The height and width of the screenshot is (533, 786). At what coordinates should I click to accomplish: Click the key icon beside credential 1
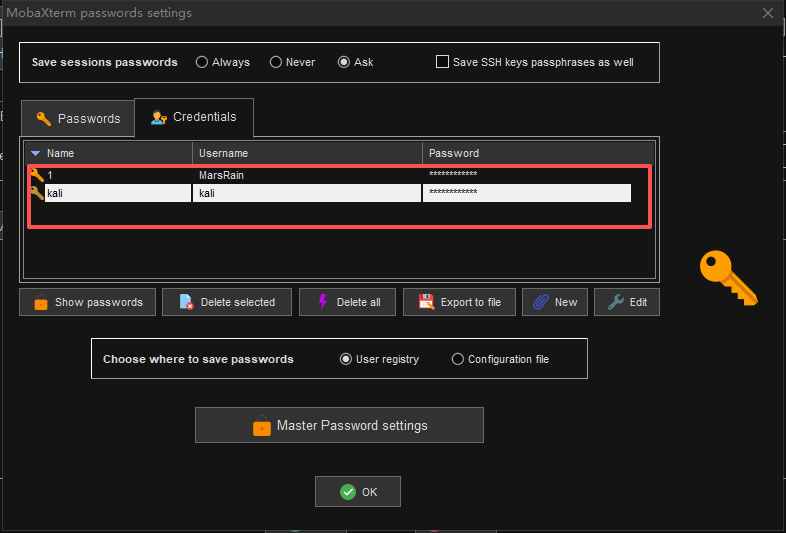coord(36,175)
